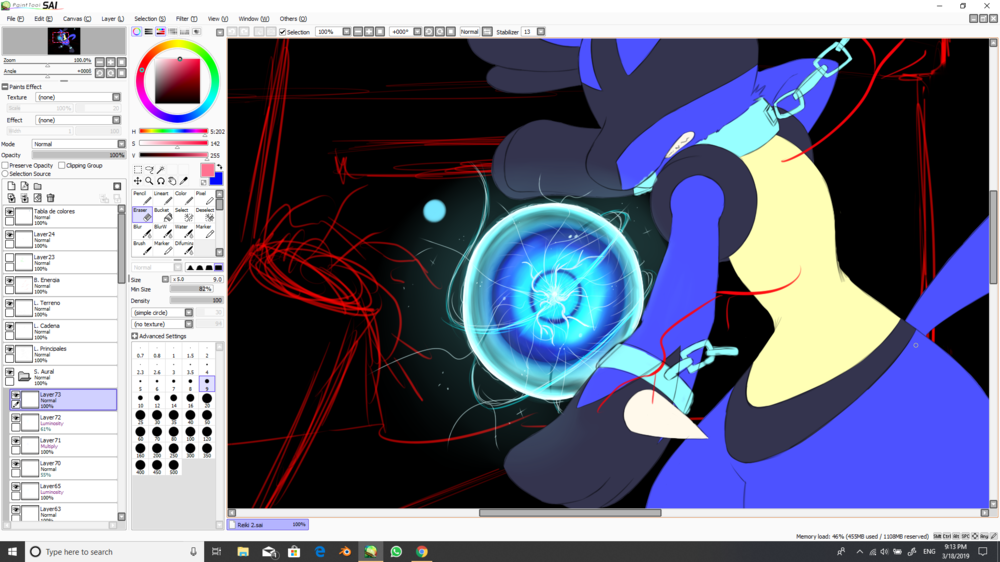Open the Effect dropdown

coord(116,120)
